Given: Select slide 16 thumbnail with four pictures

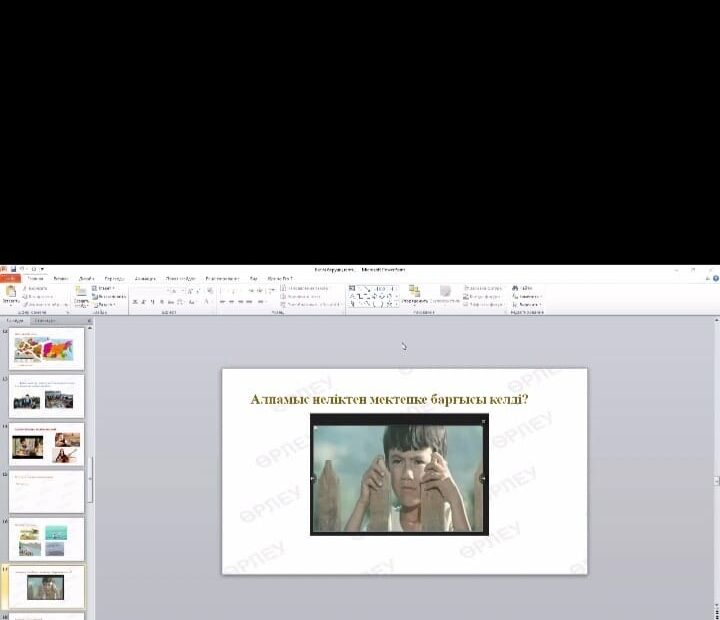Looking at the screenshot, I should [x=47, y=540].
